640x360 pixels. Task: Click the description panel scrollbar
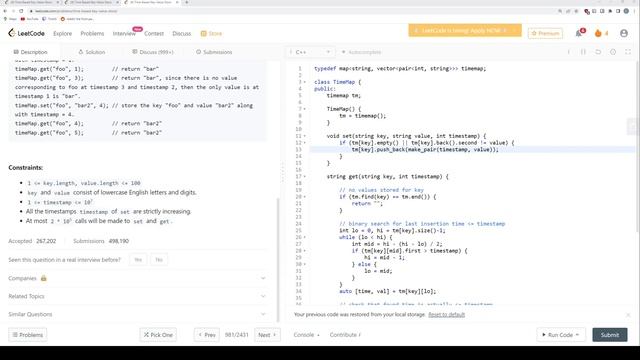(x=278, y=259)
